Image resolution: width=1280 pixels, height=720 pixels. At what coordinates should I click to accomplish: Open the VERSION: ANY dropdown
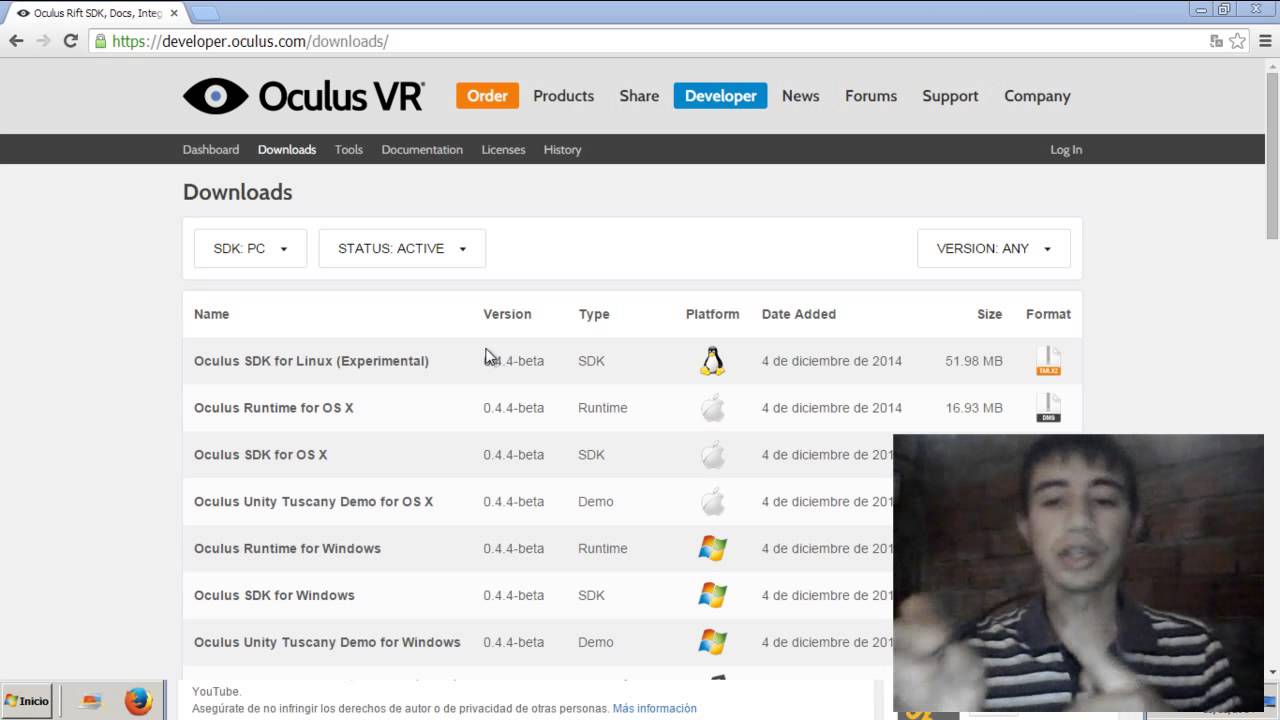tap(994, 248)
